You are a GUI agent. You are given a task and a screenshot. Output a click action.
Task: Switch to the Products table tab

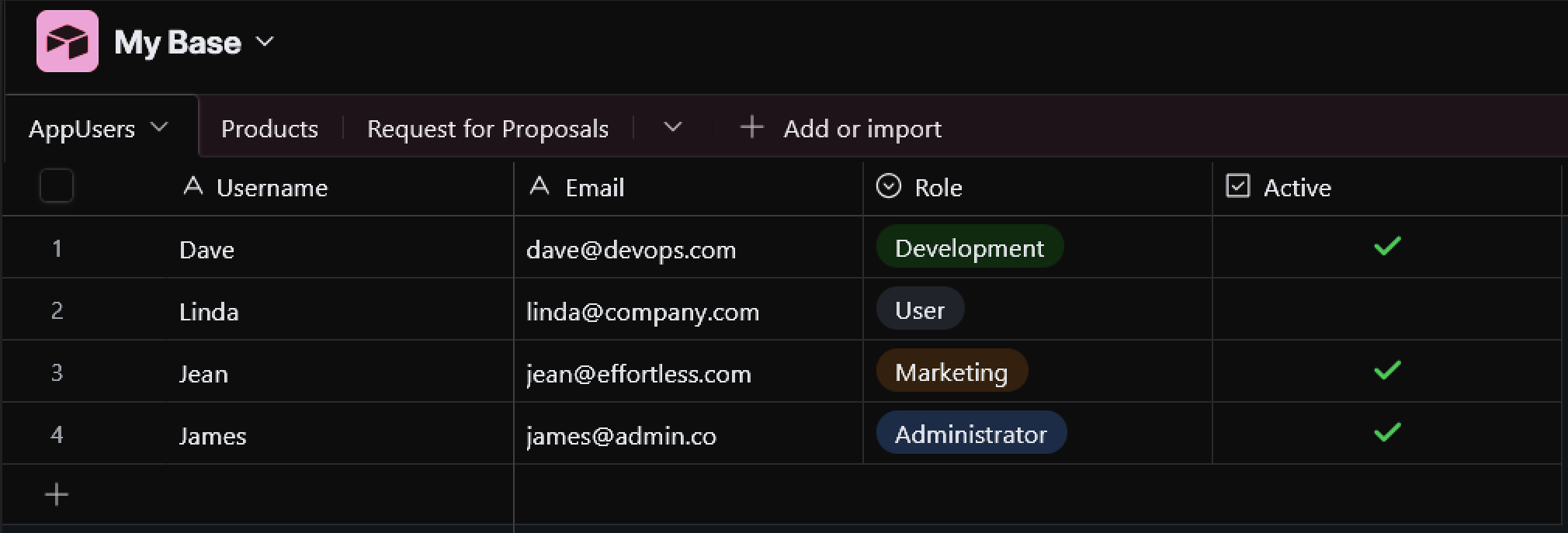pos(269,129)
